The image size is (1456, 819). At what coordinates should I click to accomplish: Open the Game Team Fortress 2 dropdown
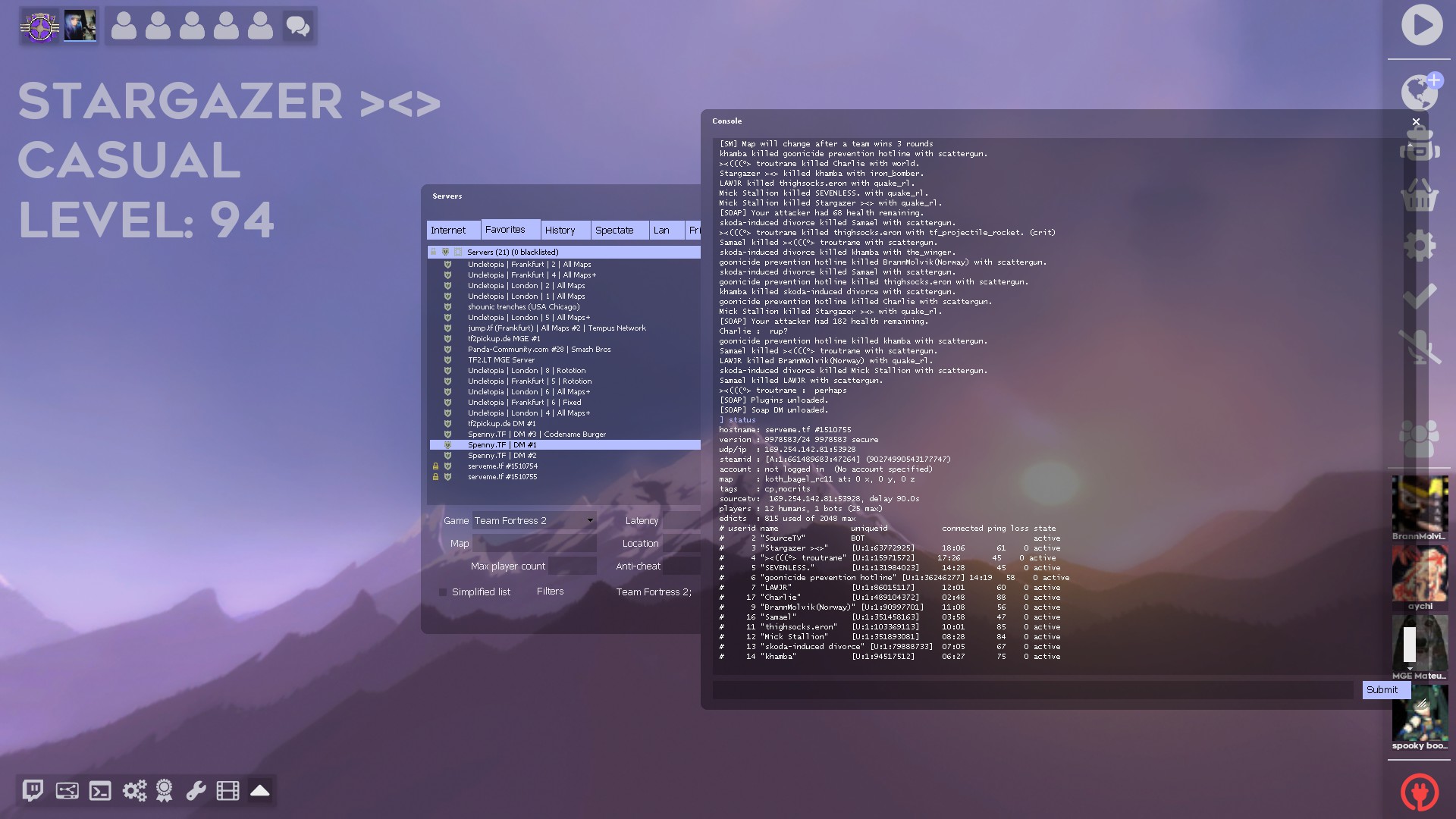[534, 521]
